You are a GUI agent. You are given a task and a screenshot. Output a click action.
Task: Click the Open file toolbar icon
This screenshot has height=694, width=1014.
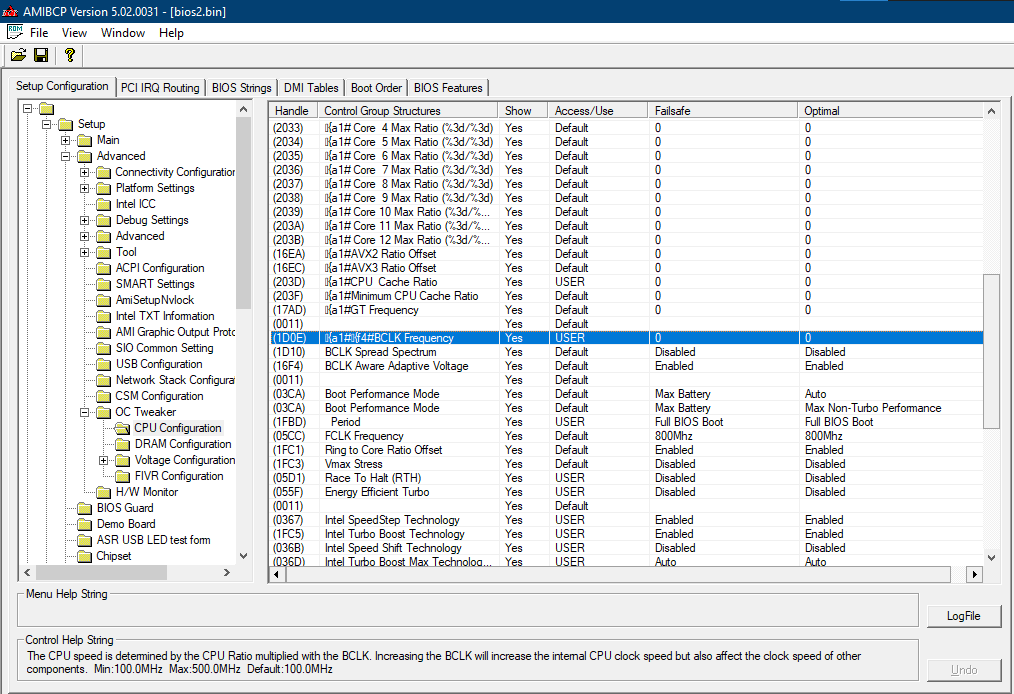pos(18,56)
